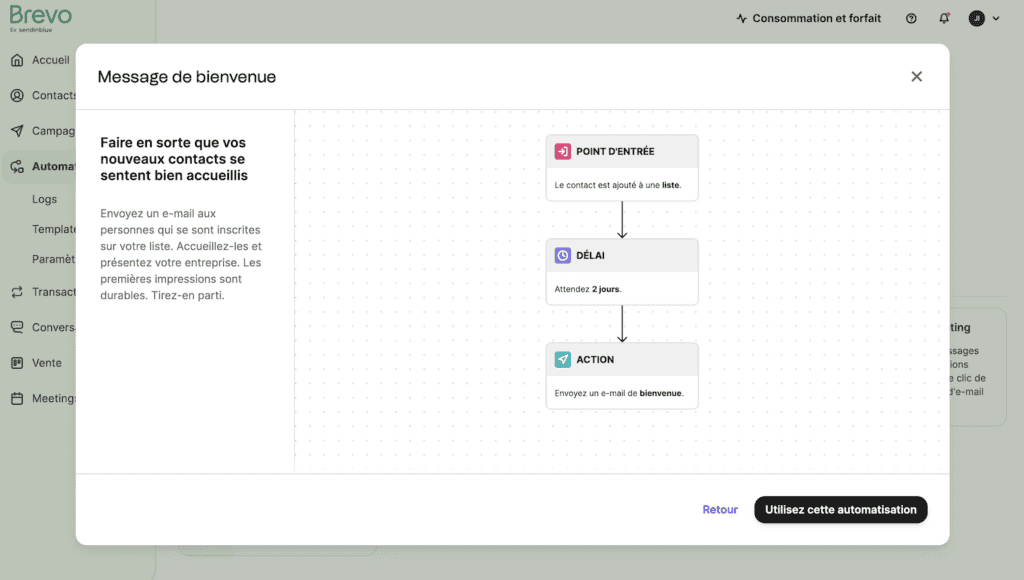Click the Meetings calendar icon in sidebar
The height and width of the screenshot is (580, 1024).
point(17,398)
